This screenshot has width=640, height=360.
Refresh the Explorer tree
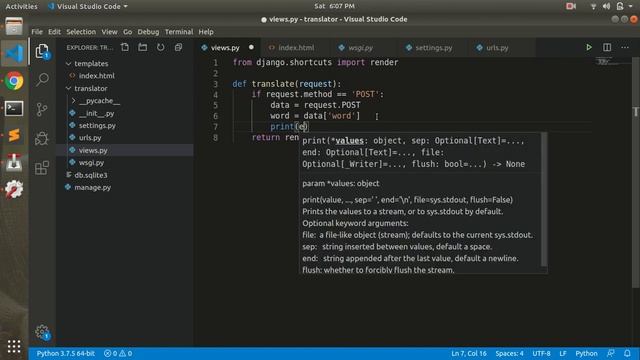[x=160, y=47]
